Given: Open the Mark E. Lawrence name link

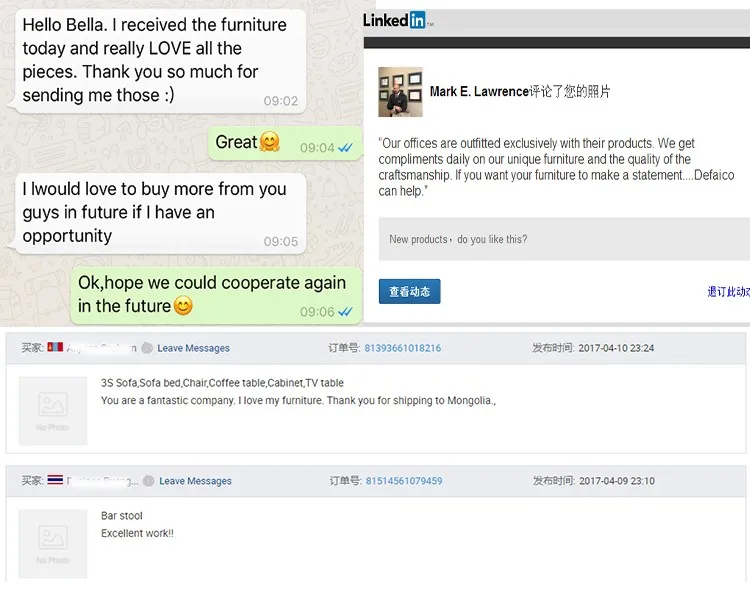Looking at the screenshot, I should (479, 92).
